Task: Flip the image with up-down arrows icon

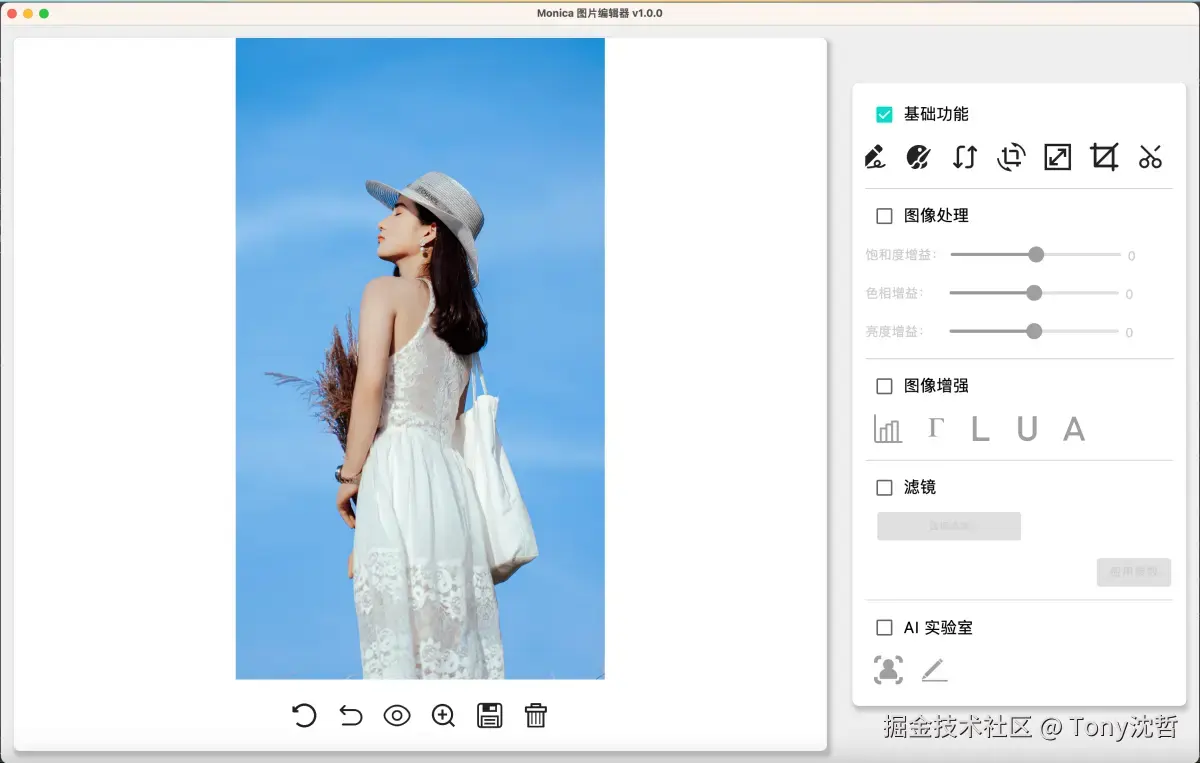Action: point(964,157)
